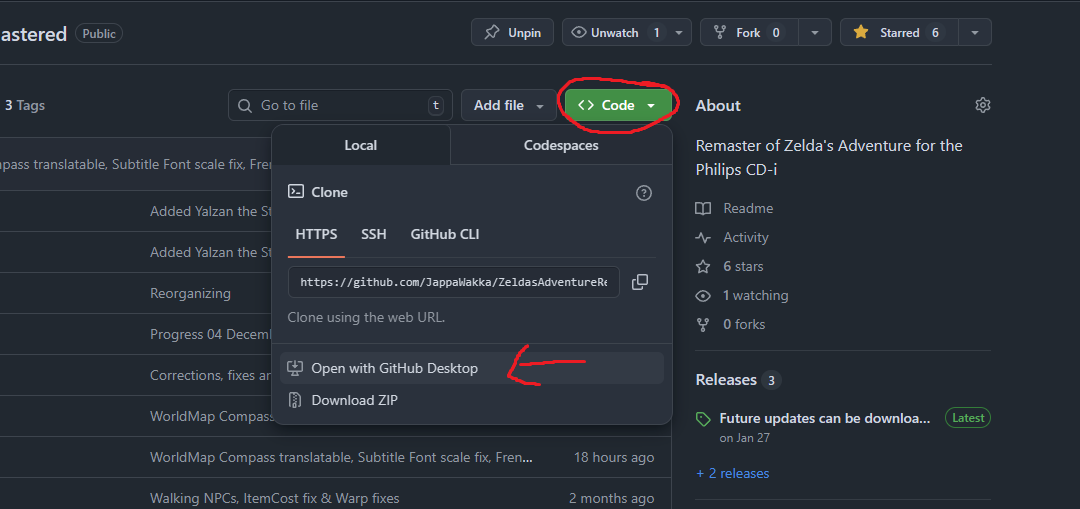Image resolution: width=1080 pixels, height=509 pixels.
Task: Toggle the green Code dropdown button
Action: coord(618,105)
